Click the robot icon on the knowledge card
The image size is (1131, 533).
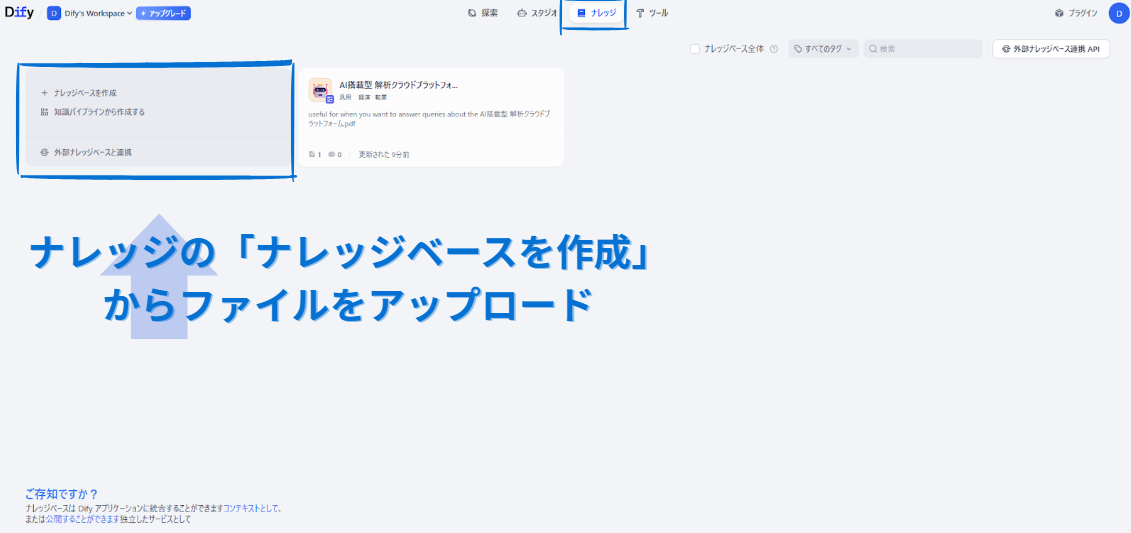pos(320,90)
